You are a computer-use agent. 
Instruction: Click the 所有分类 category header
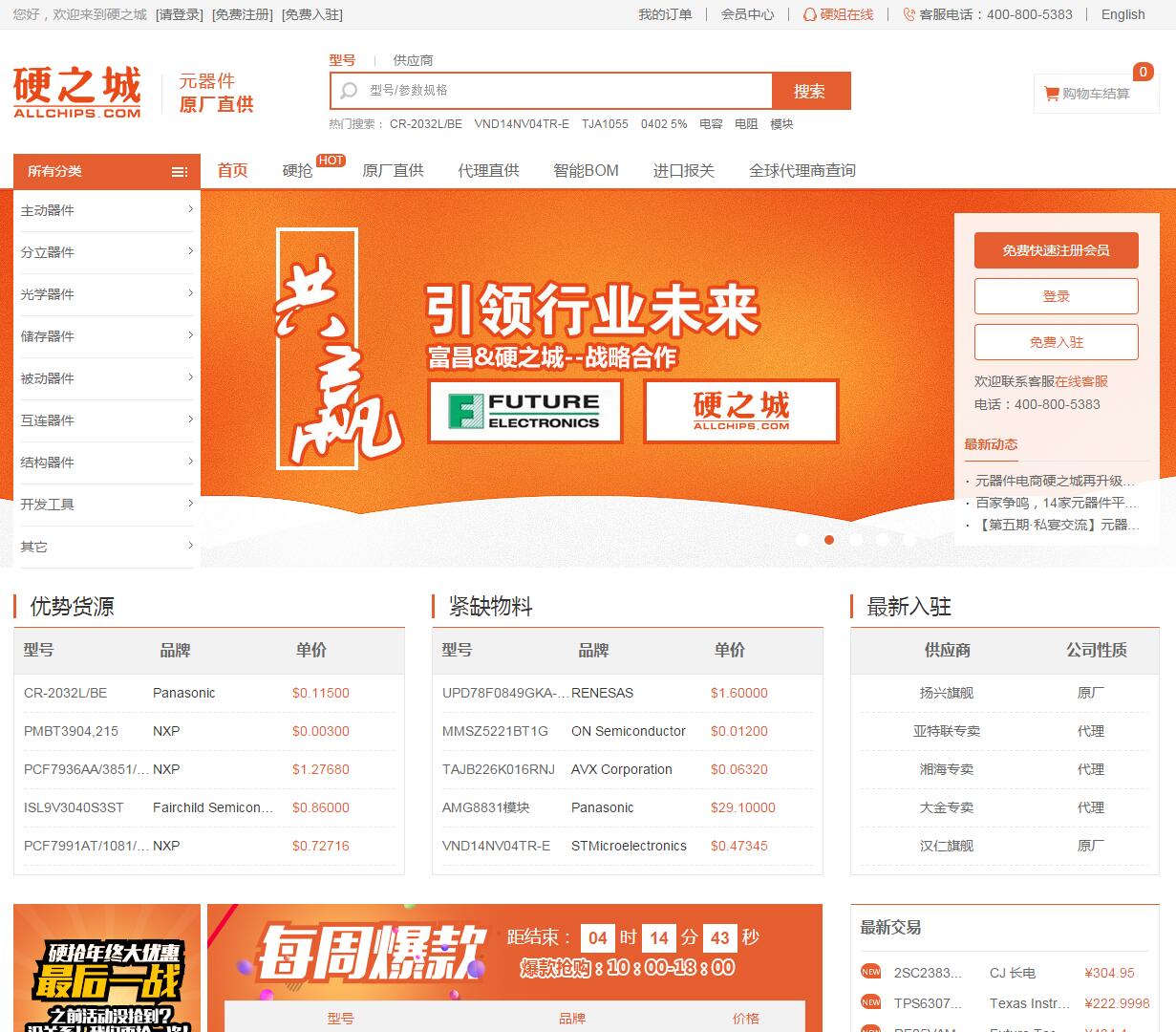click(x=107, y=172)
